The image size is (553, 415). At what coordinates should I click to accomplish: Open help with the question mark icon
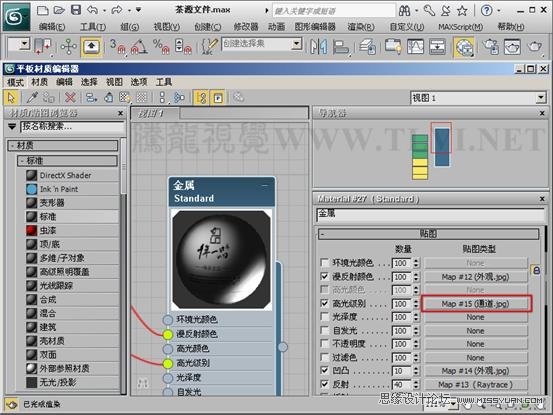pos(487,11)
